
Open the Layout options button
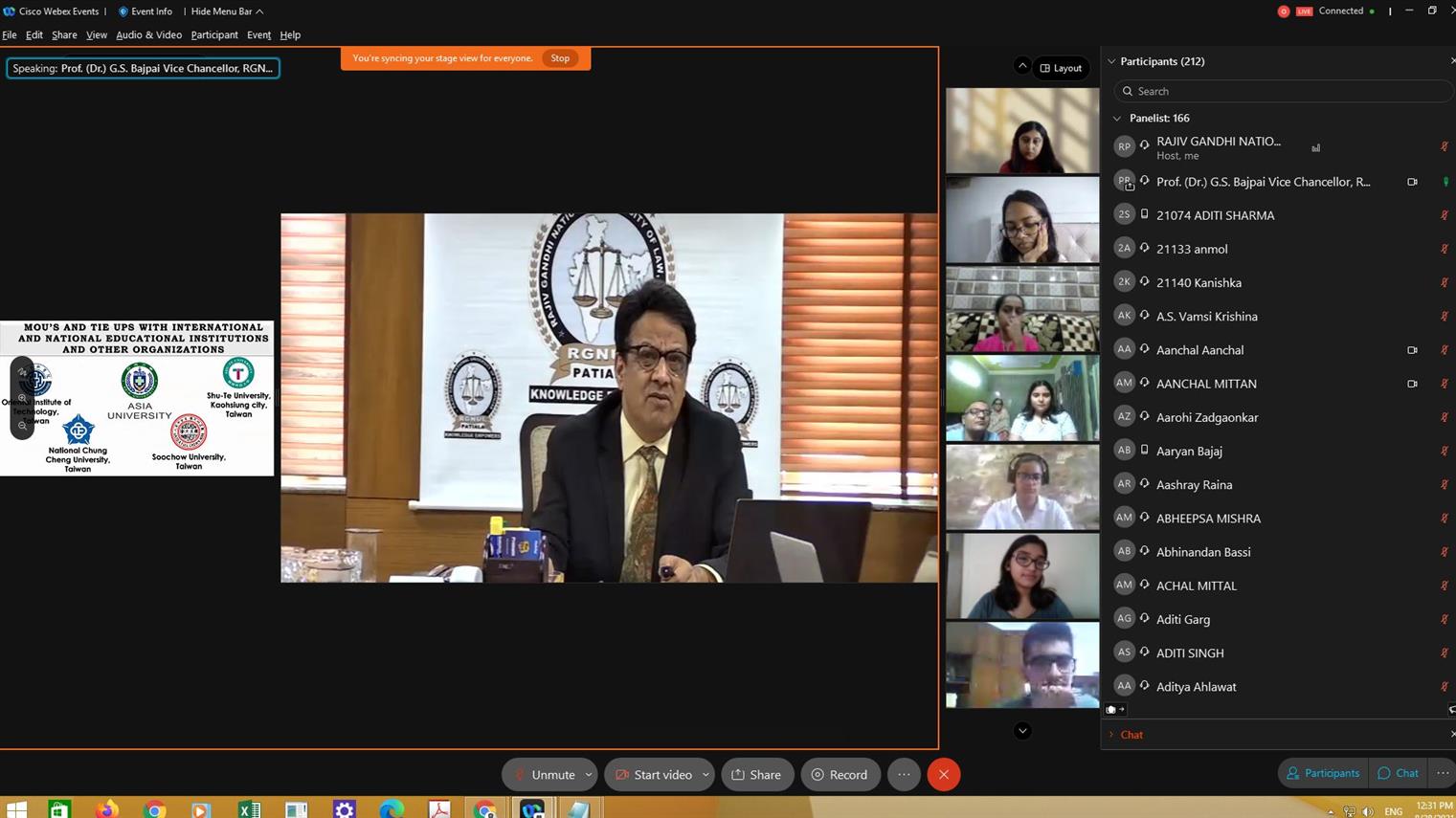(1062, 68)
